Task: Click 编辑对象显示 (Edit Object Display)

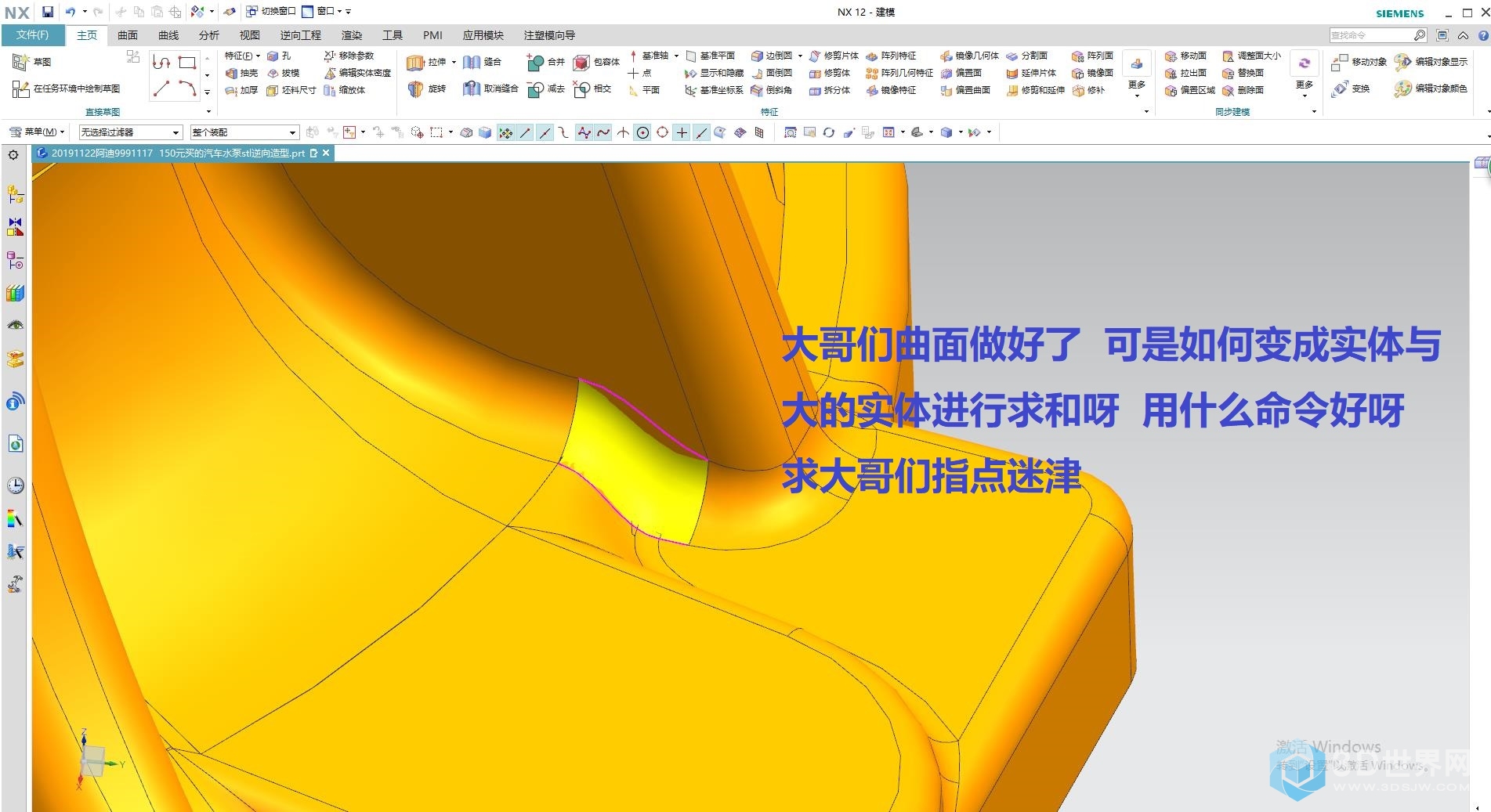Action: pyautogui.click(x=1431, y=62)
